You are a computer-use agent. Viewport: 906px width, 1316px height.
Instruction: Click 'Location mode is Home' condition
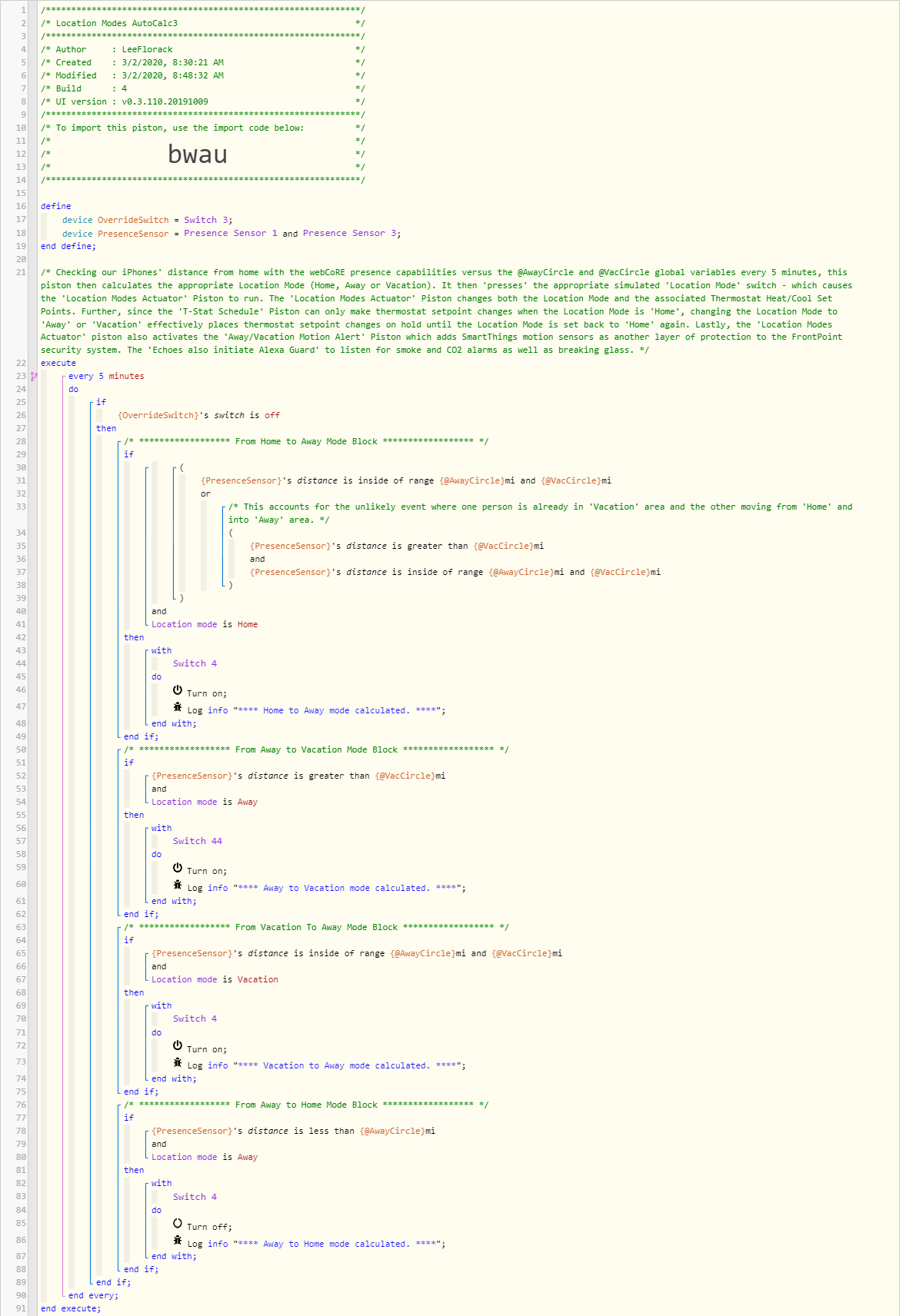(205, 624)
